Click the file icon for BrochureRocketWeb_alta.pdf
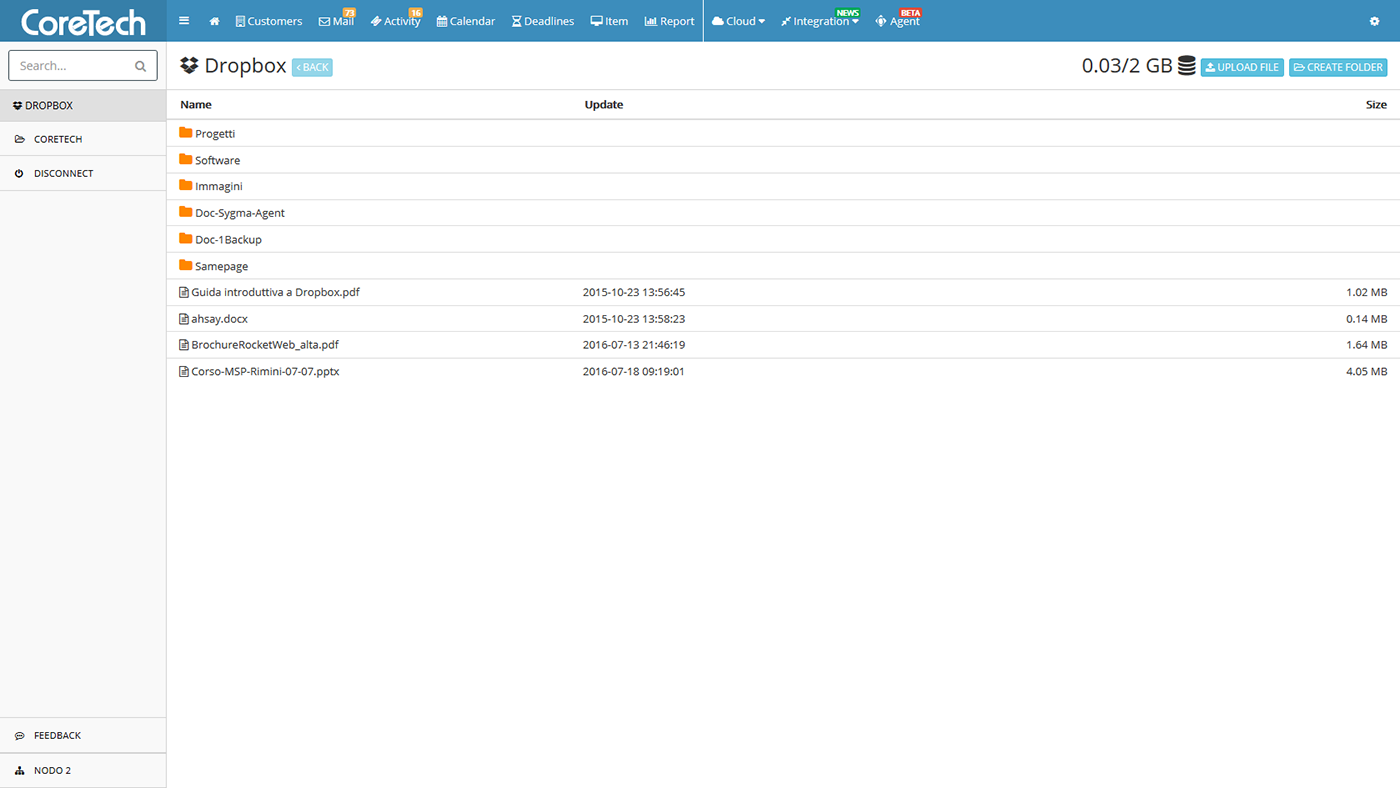Screen dimensions: 1400x788 (x=184, y=345)
